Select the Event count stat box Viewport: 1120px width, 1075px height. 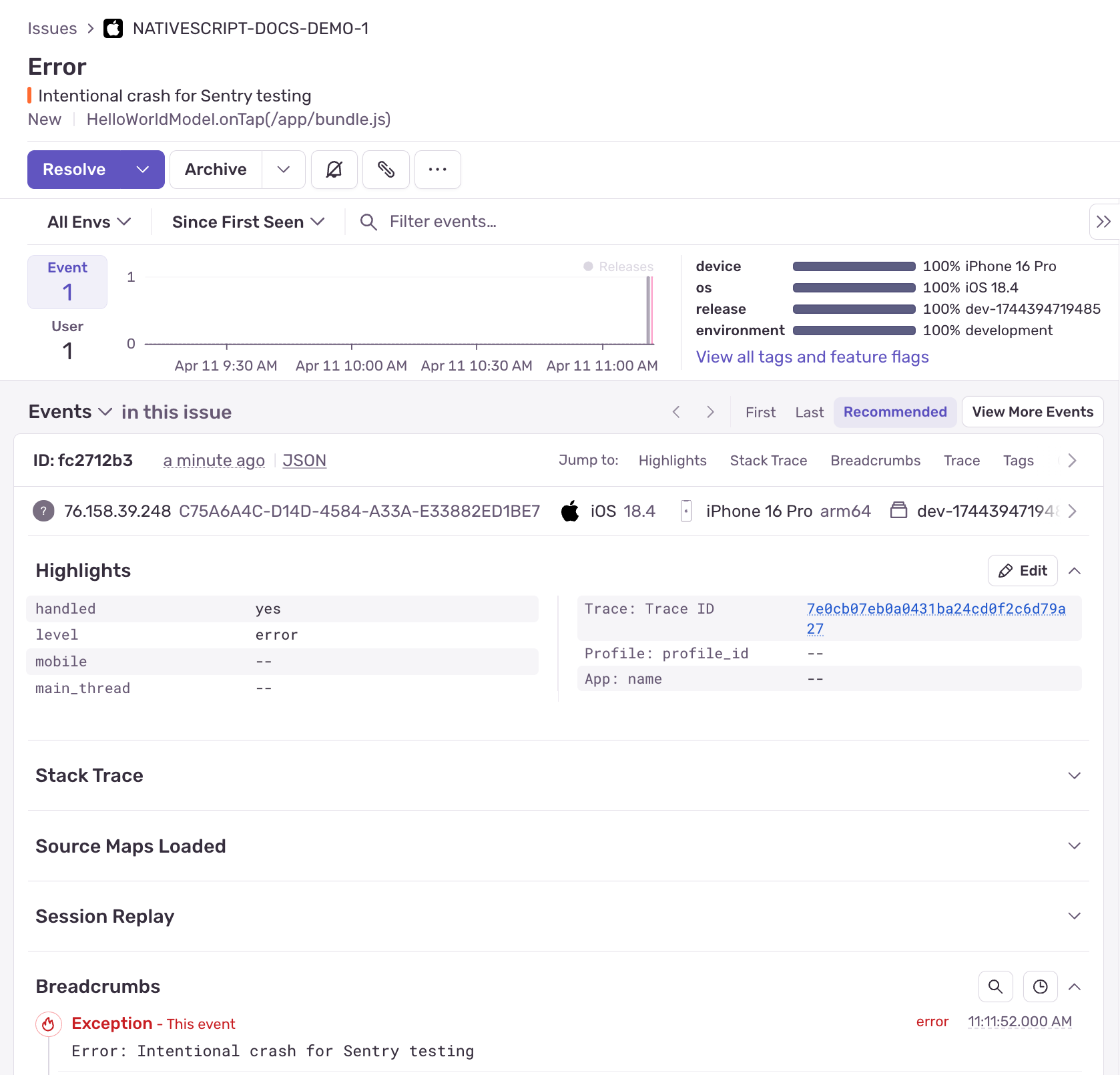(67, 282)
